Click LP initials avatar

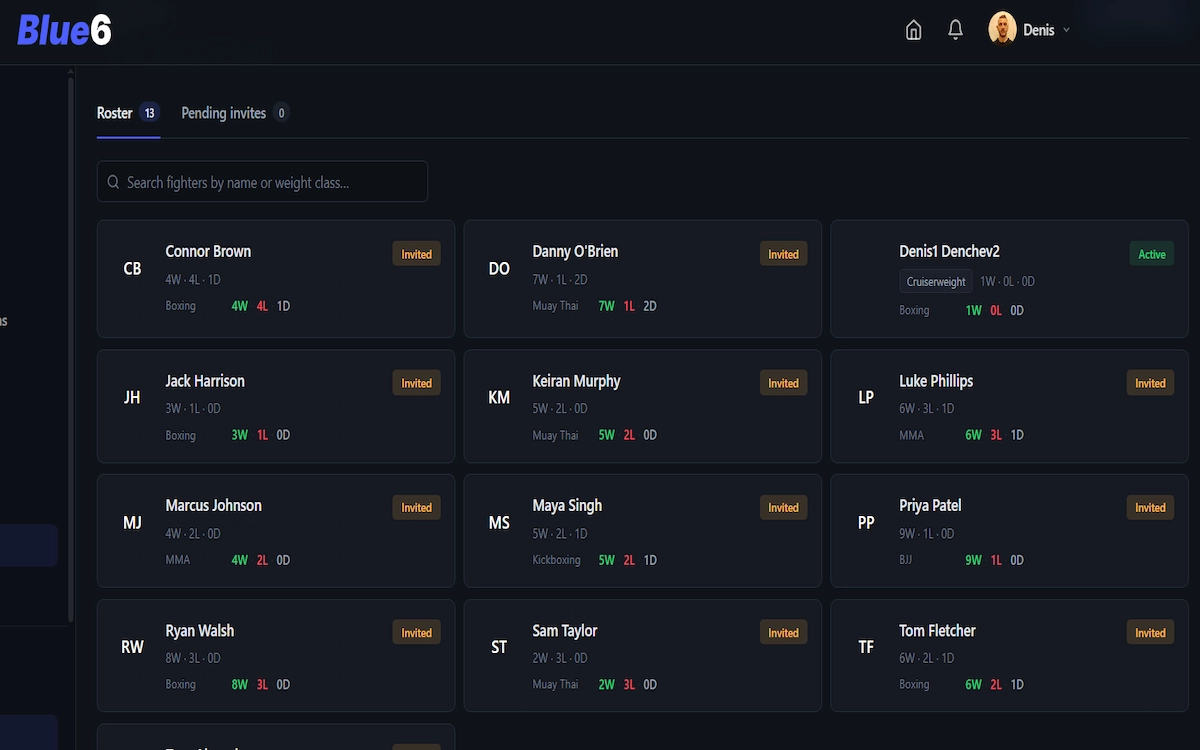[x=866, y=398]
